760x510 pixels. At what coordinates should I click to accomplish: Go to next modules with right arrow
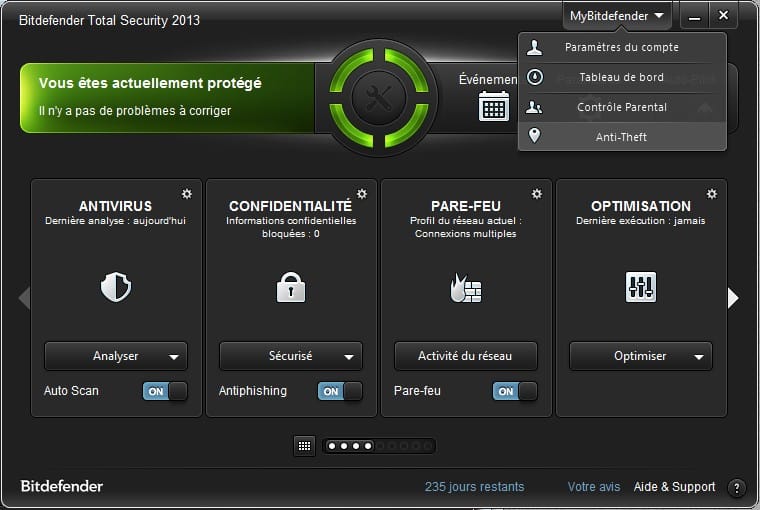[x=733, y=298]
